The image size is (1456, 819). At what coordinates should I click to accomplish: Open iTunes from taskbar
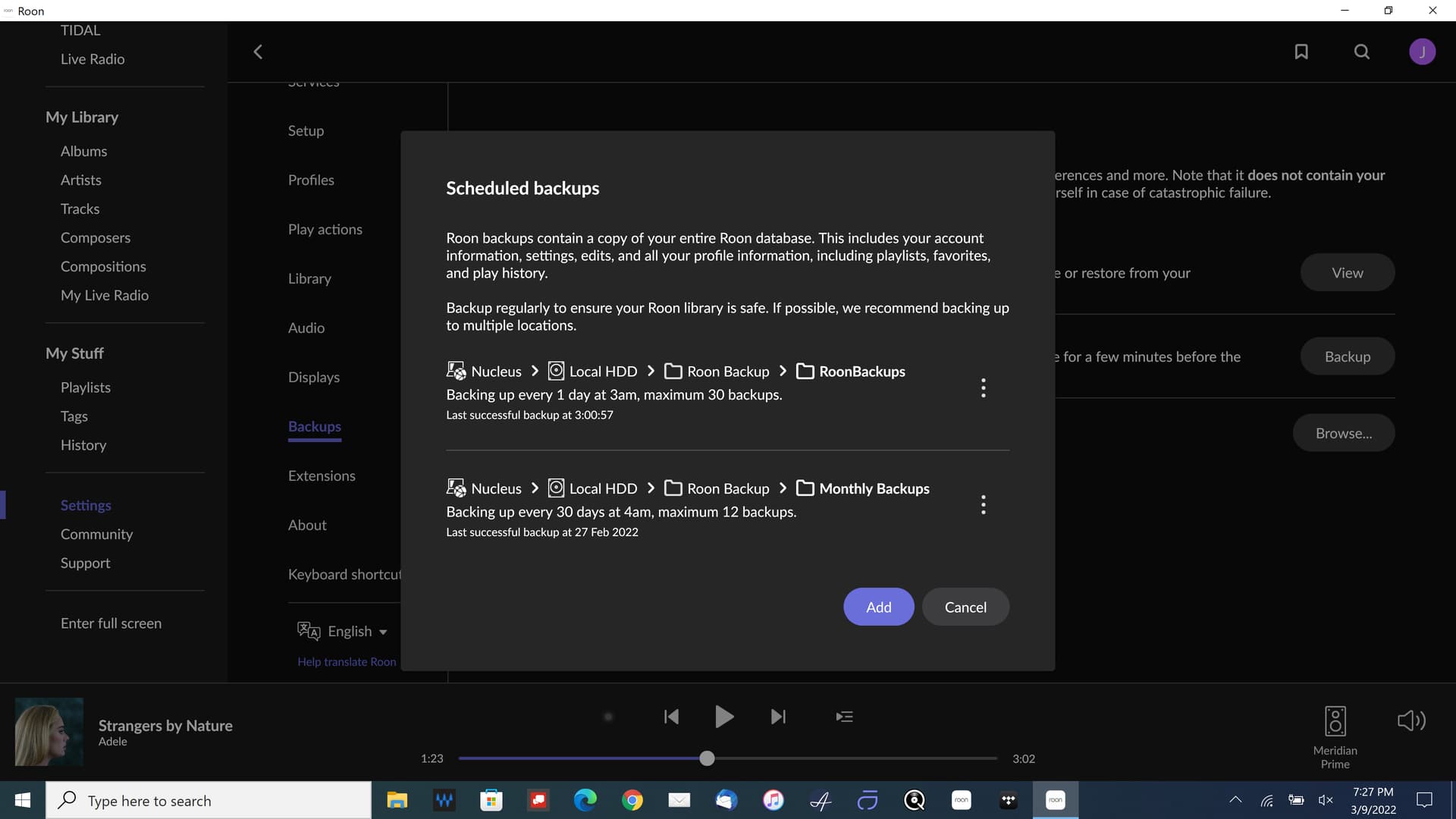click(x=773, y=800)
